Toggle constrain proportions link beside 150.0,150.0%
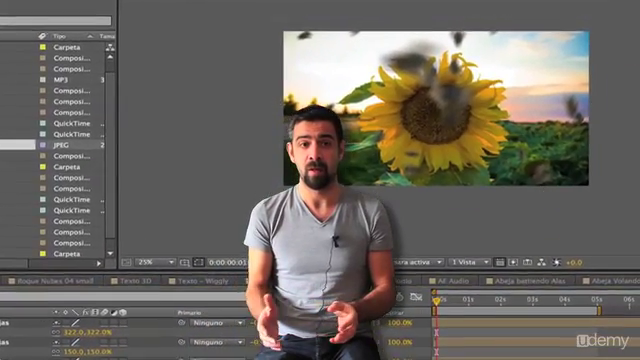The image size is (640, 360). coord(56,352)
